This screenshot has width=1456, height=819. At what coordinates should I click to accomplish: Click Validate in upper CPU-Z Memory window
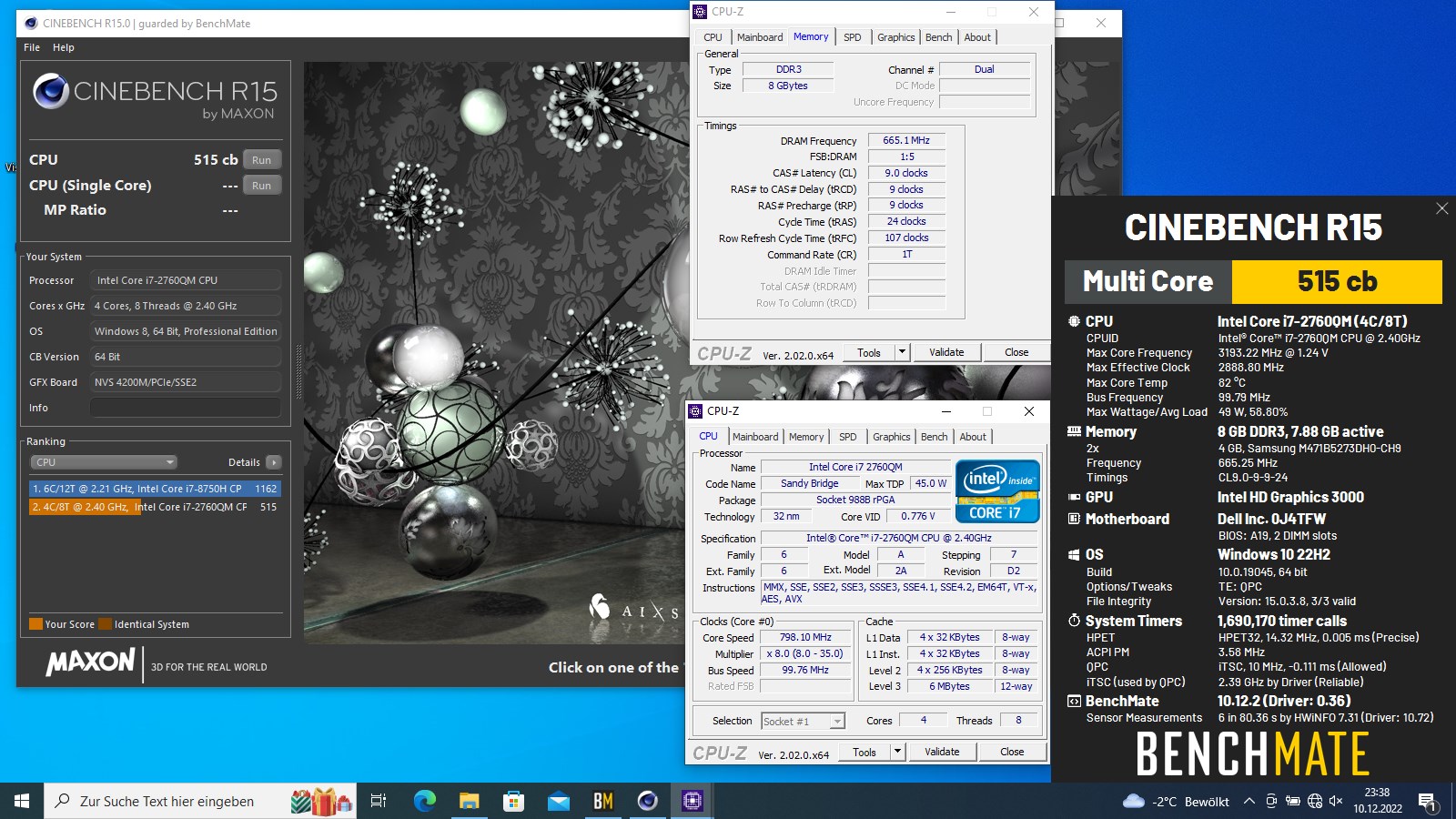(946, 353)
